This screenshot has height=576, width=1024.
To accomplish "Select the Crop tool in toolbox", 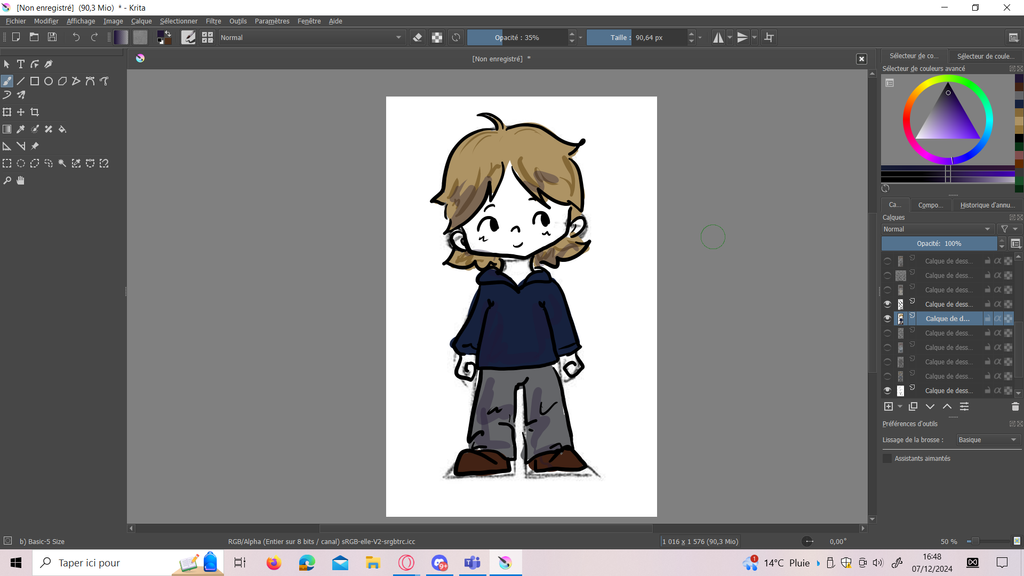I will pos(35,112).
